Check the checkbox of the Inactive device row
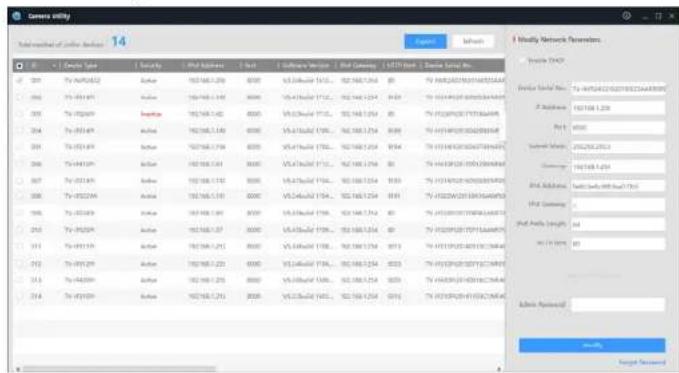This screenshot has height=373, width=679. (x=19, y=114)
